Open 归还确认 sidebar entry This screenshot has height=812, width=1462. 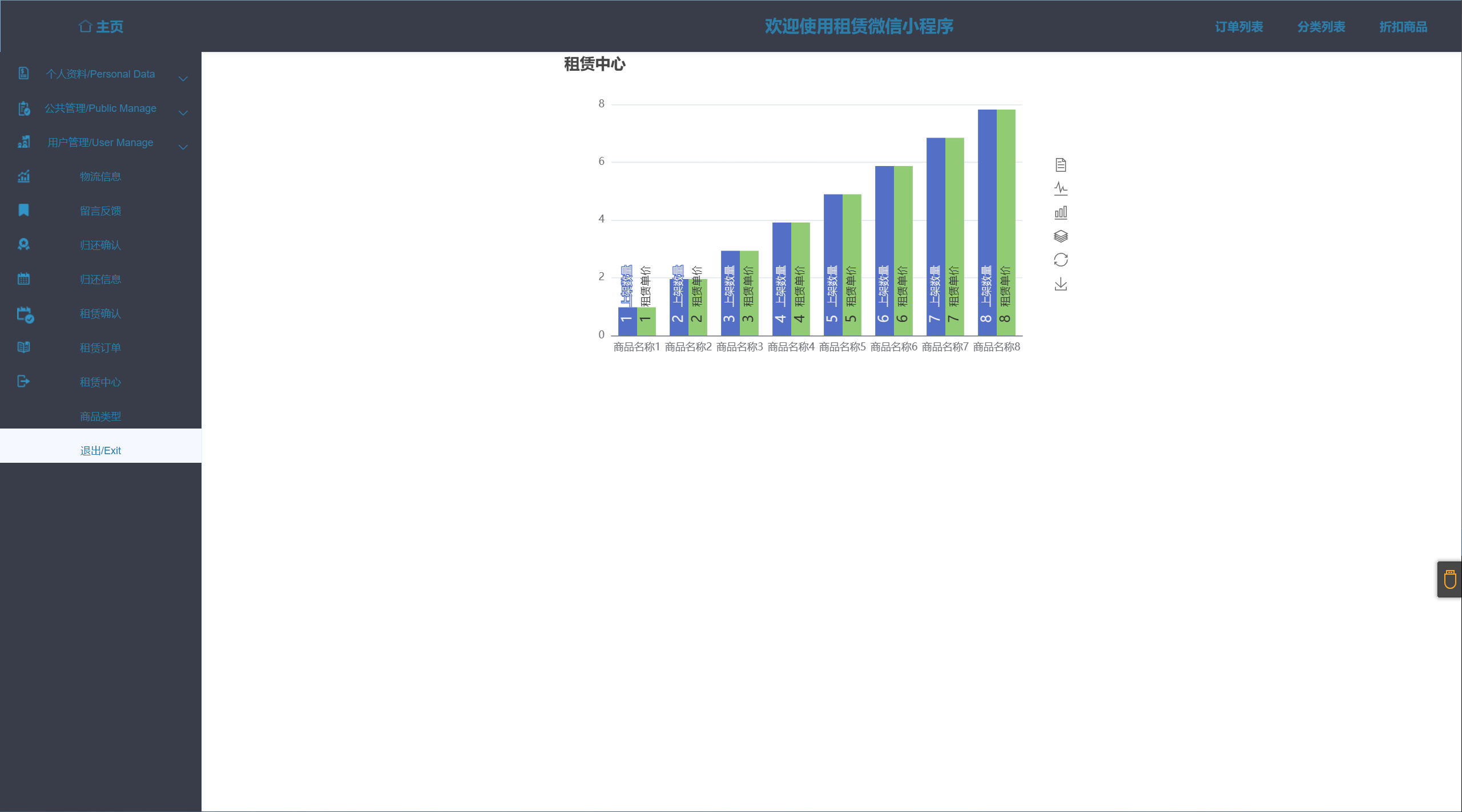pos(100,245)
